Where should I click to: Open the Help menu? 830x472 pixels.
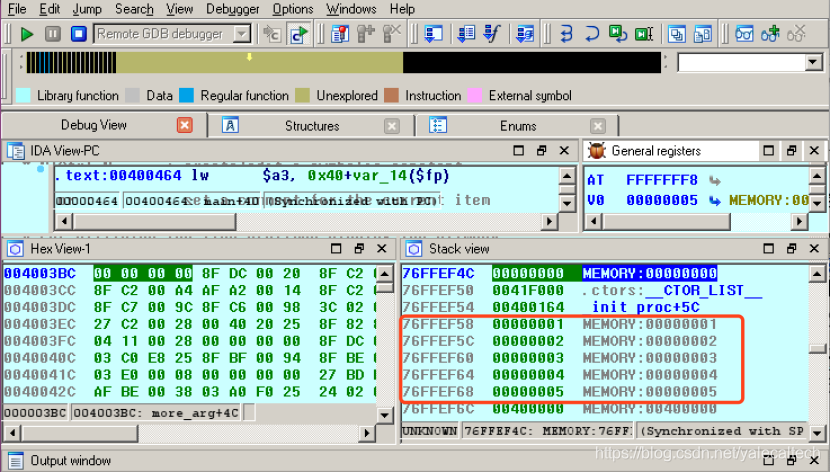pyautogui.click(x=402, y=9)
